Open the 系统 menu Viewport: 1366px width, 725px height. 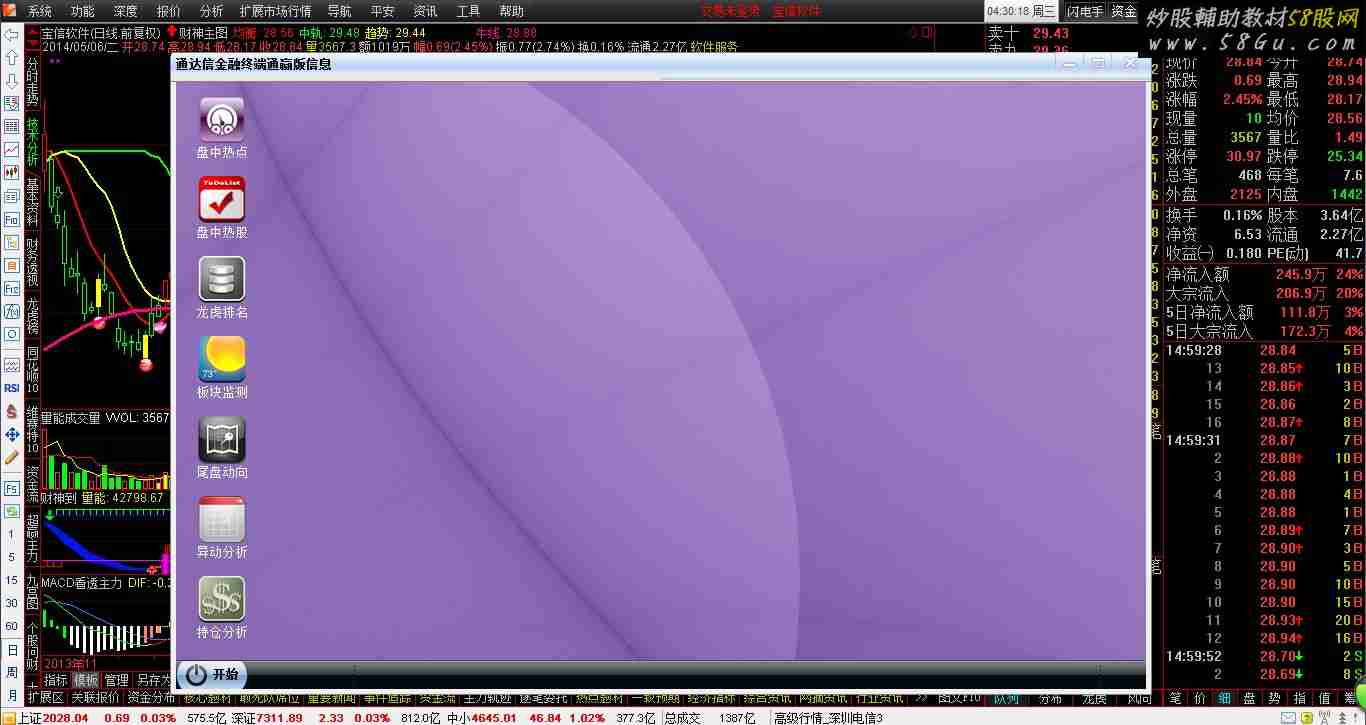click(x=40, y=11)
